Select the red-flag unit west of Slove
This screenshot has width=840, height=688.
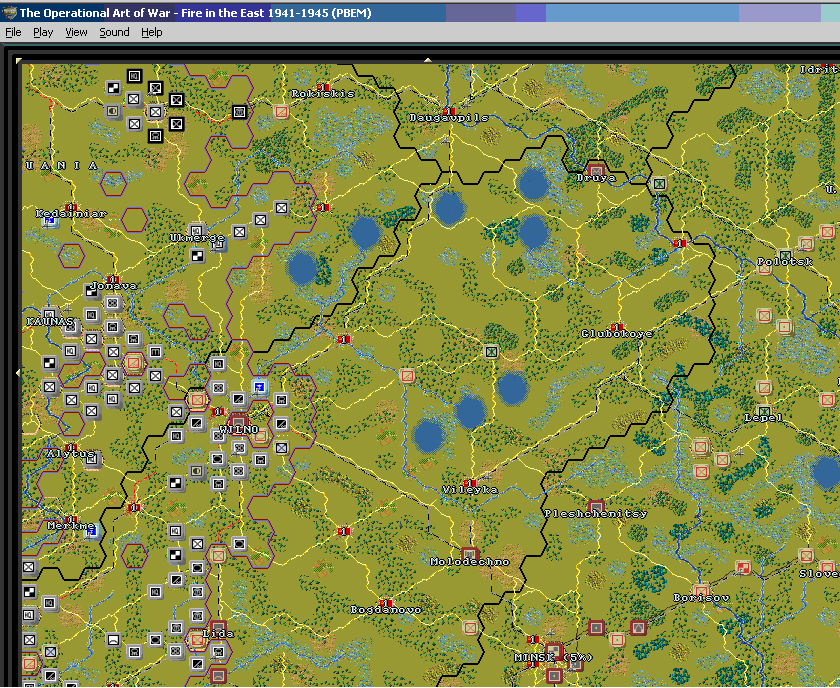click(743, 567)
